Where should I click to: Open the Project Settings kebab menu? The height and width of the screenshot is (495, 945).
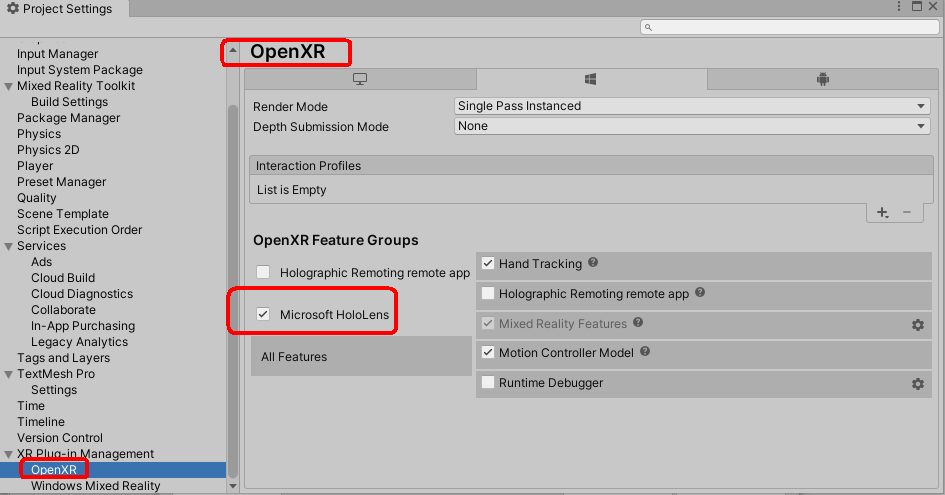[899, 6]
